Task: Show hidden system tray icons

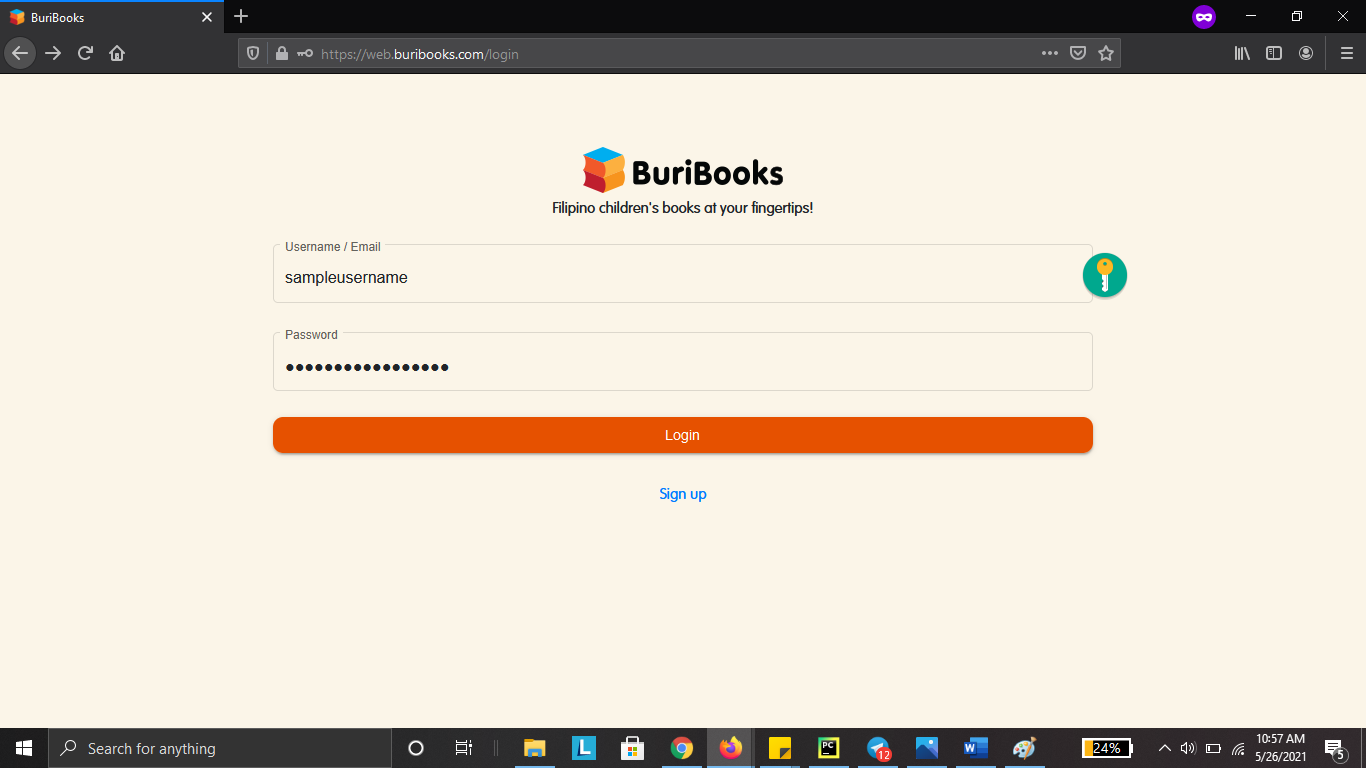Action: 1165,748
